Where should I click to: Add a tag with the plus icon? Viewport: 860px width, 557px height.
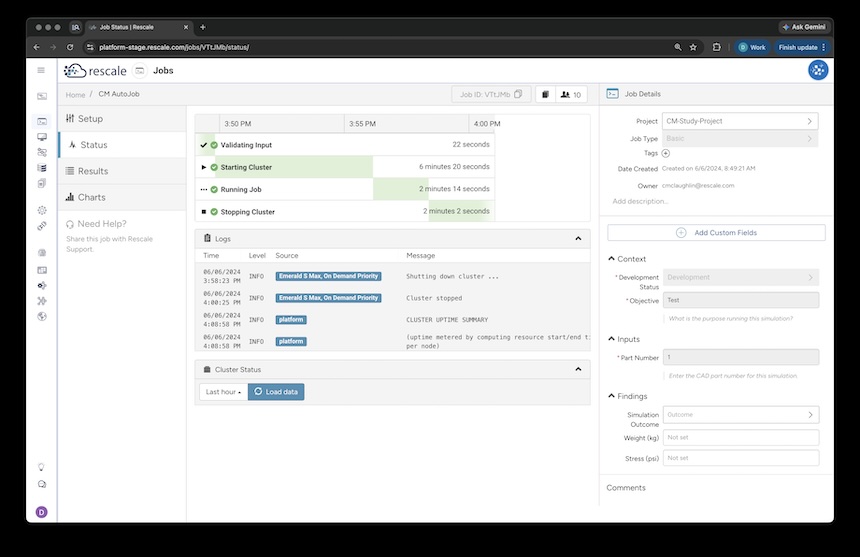665,154
